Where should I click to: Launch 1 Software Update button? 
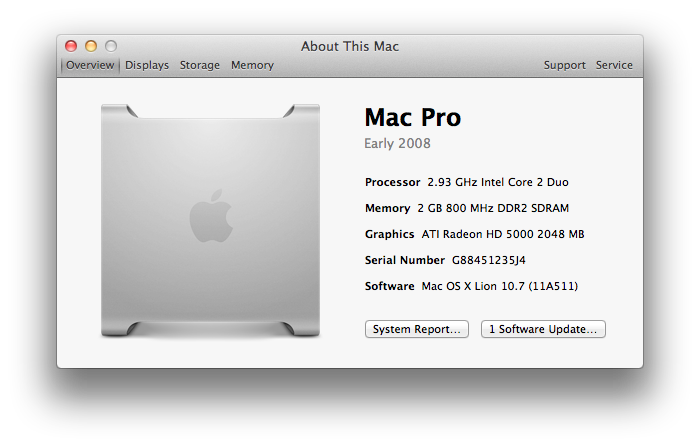(543, 329)
